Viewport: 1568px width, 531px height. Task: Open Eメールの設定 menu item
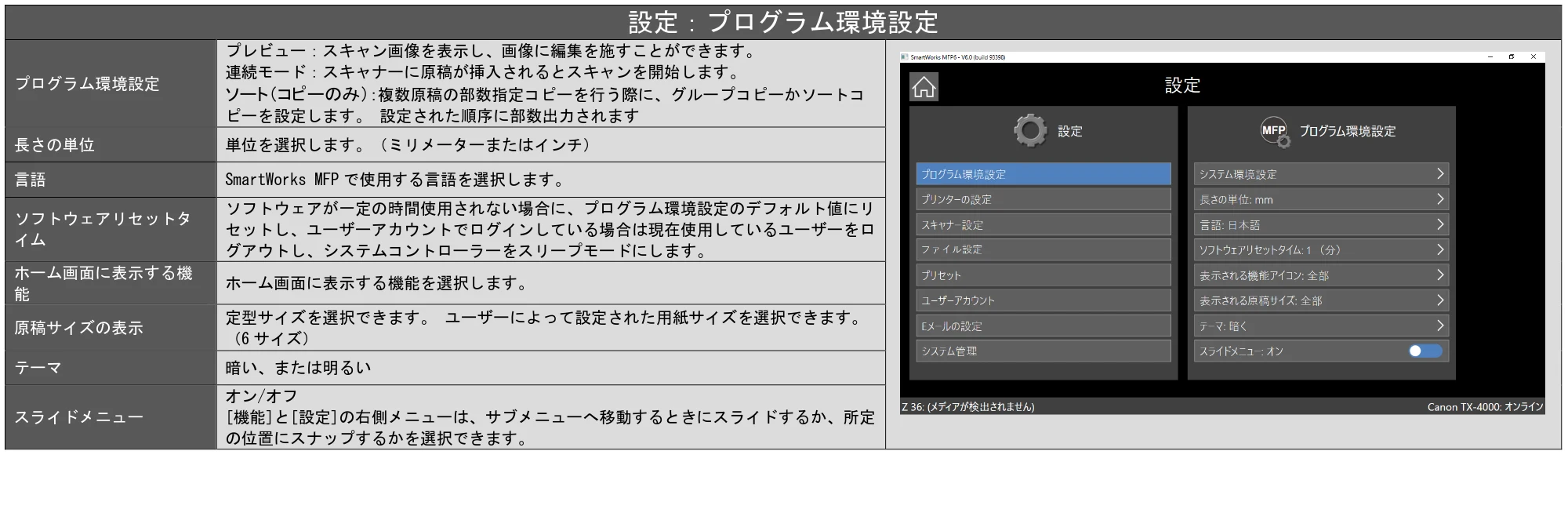[x=1043, y=326]
